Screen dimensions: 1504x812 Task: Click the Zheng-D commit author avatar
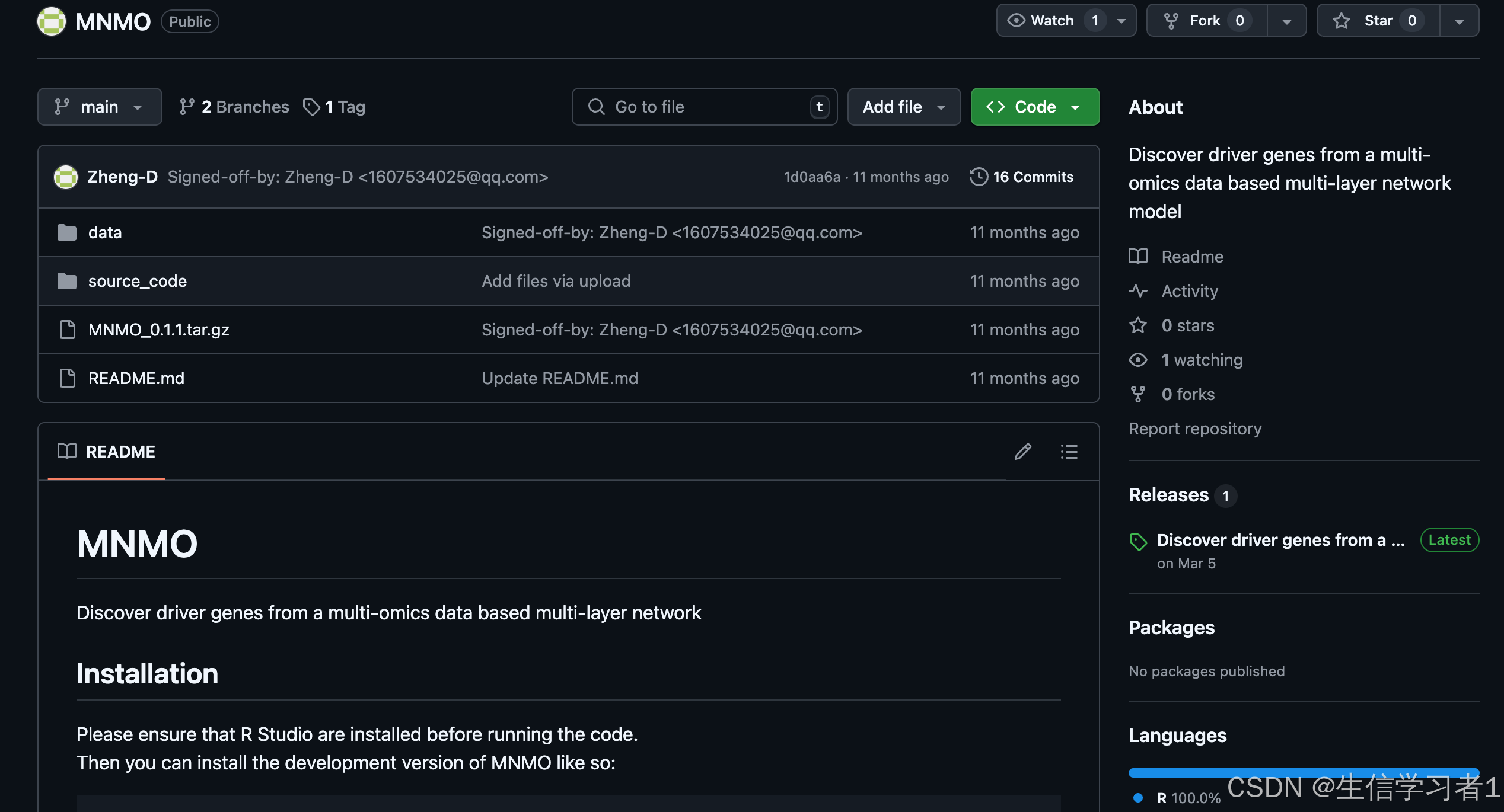click(x=66, y=177)
